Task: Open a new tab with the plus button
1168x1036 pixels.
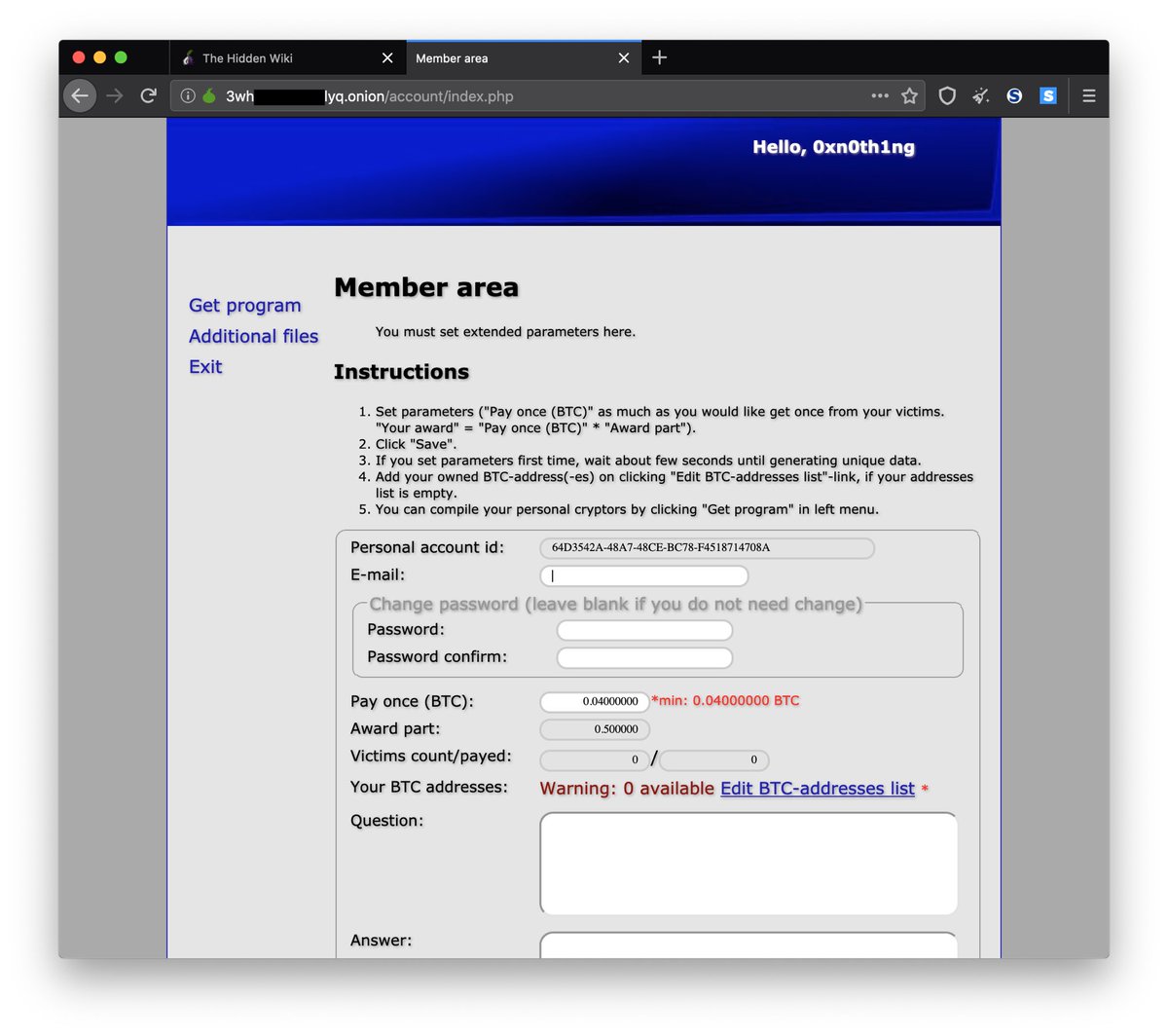Action: (x=659, y=57)
